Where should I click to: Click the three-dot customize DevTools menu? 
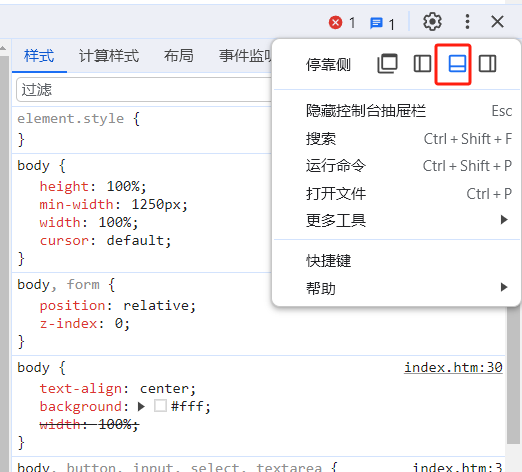click(x=467, y=22)
